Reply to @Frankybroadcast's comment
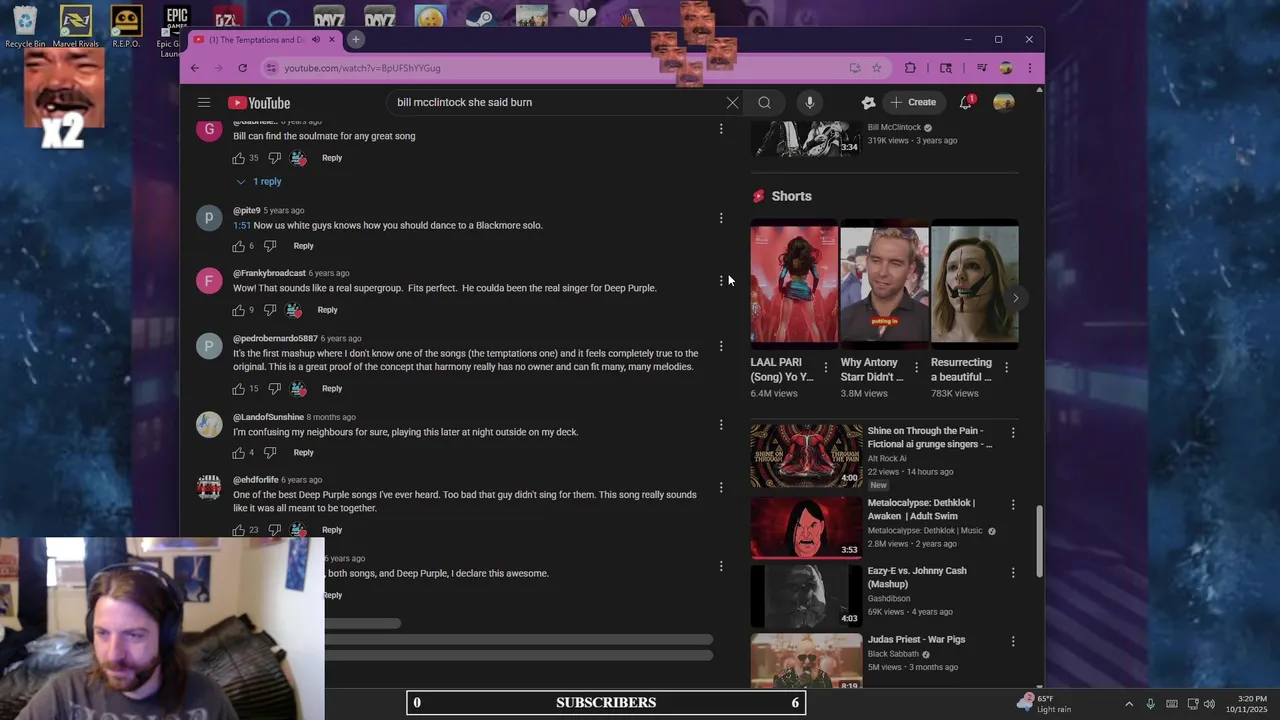This screenshot has width=1280, height=720. pyautogui.click(x=327, y=310)
